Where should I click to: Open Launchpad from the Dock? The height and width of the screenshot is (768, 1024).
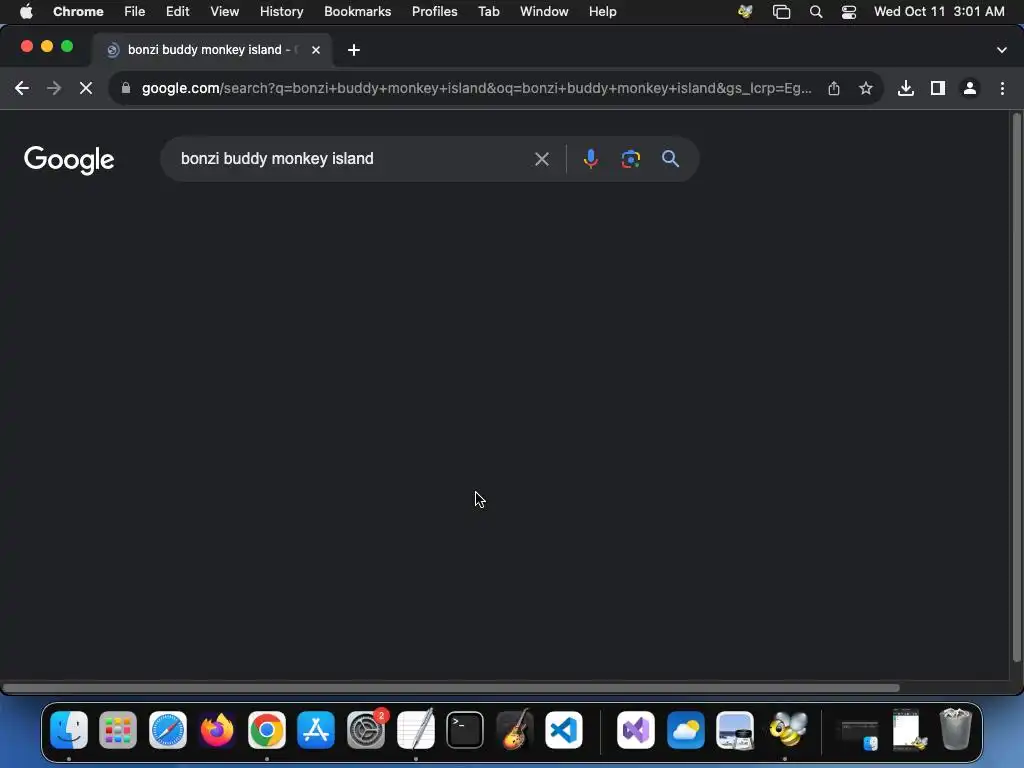click(118, 730)
